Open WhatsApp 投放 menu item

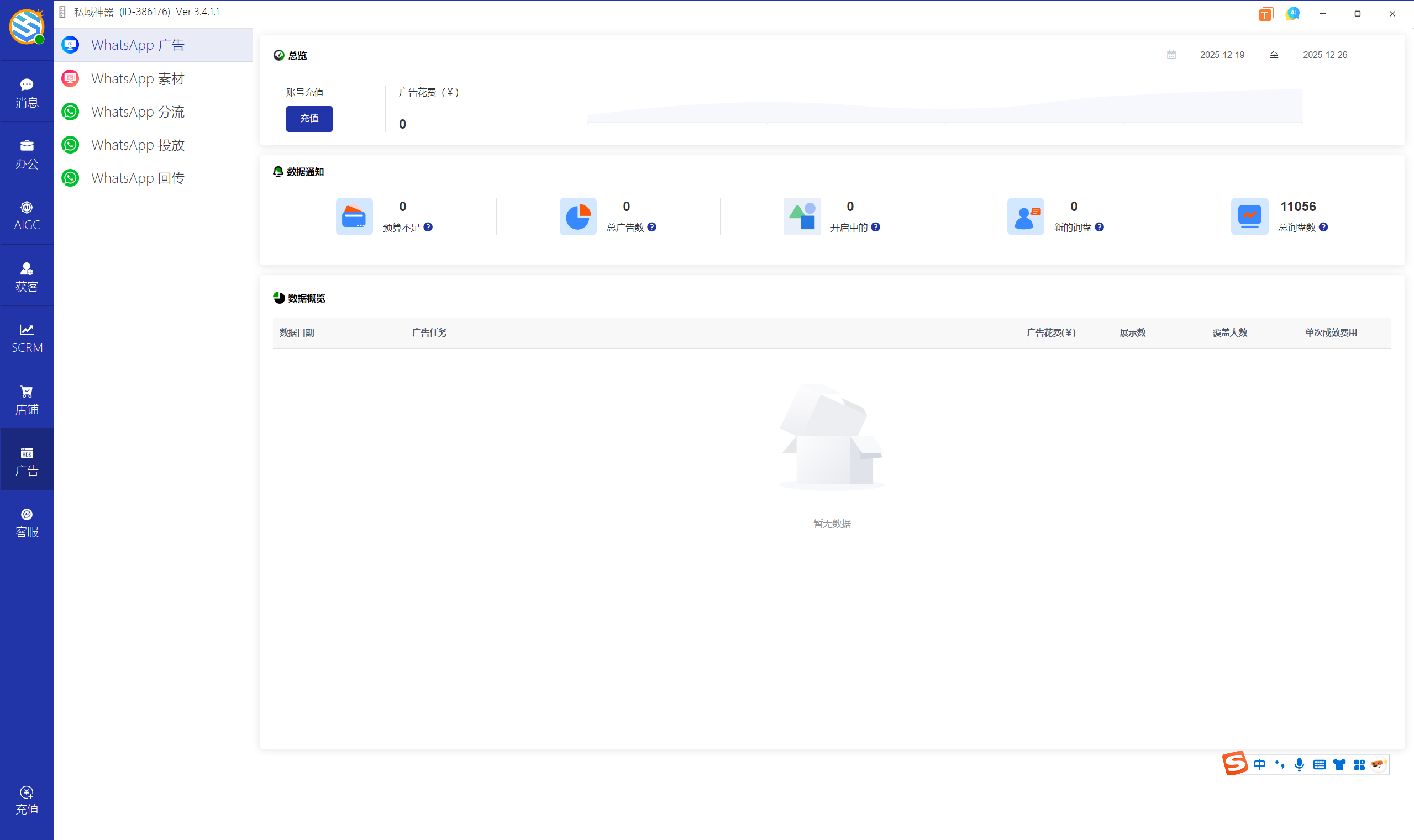138,145
